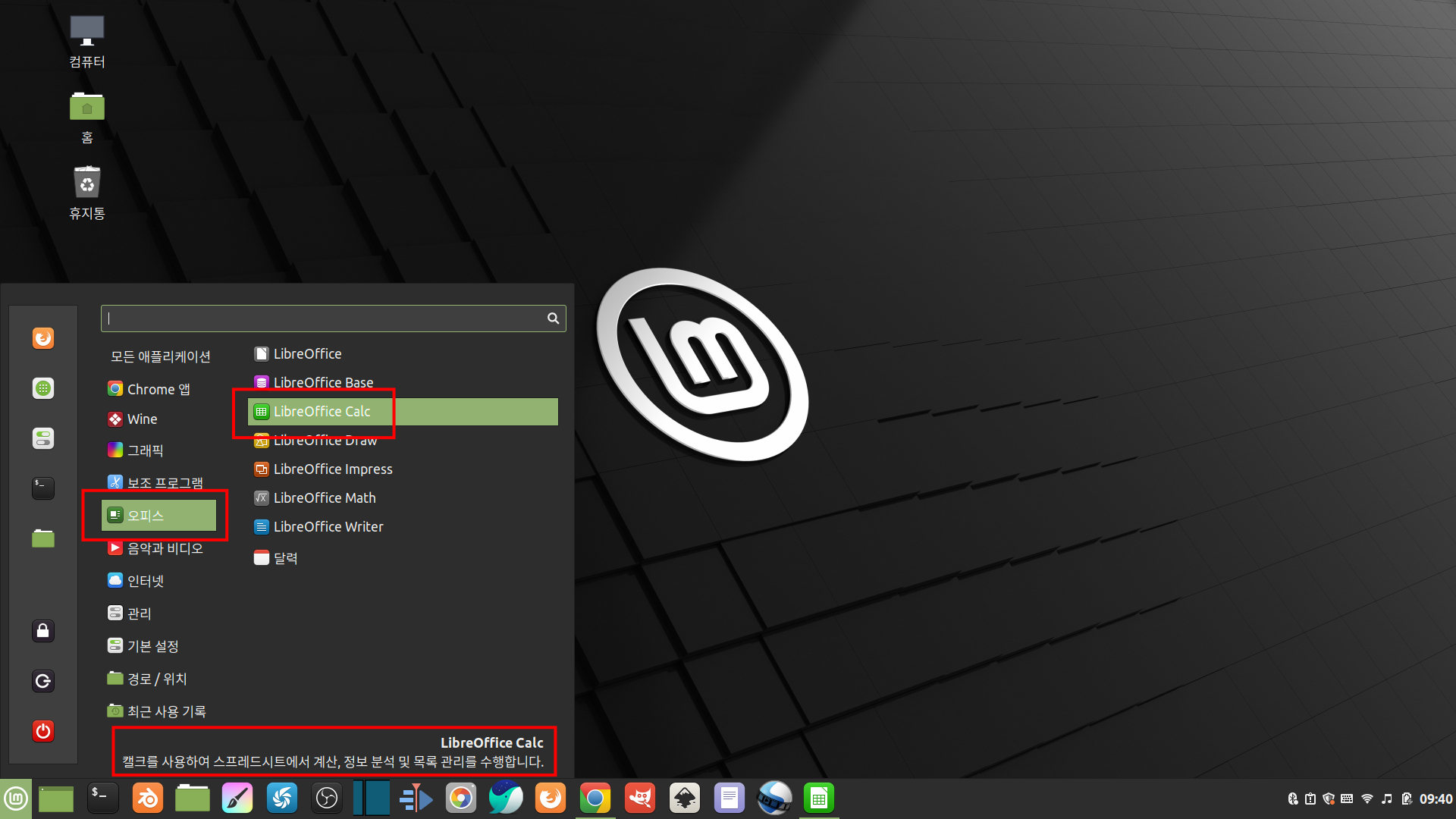
Task: Launch Kdenlive from the panel
Action: (x=416, y=799)
